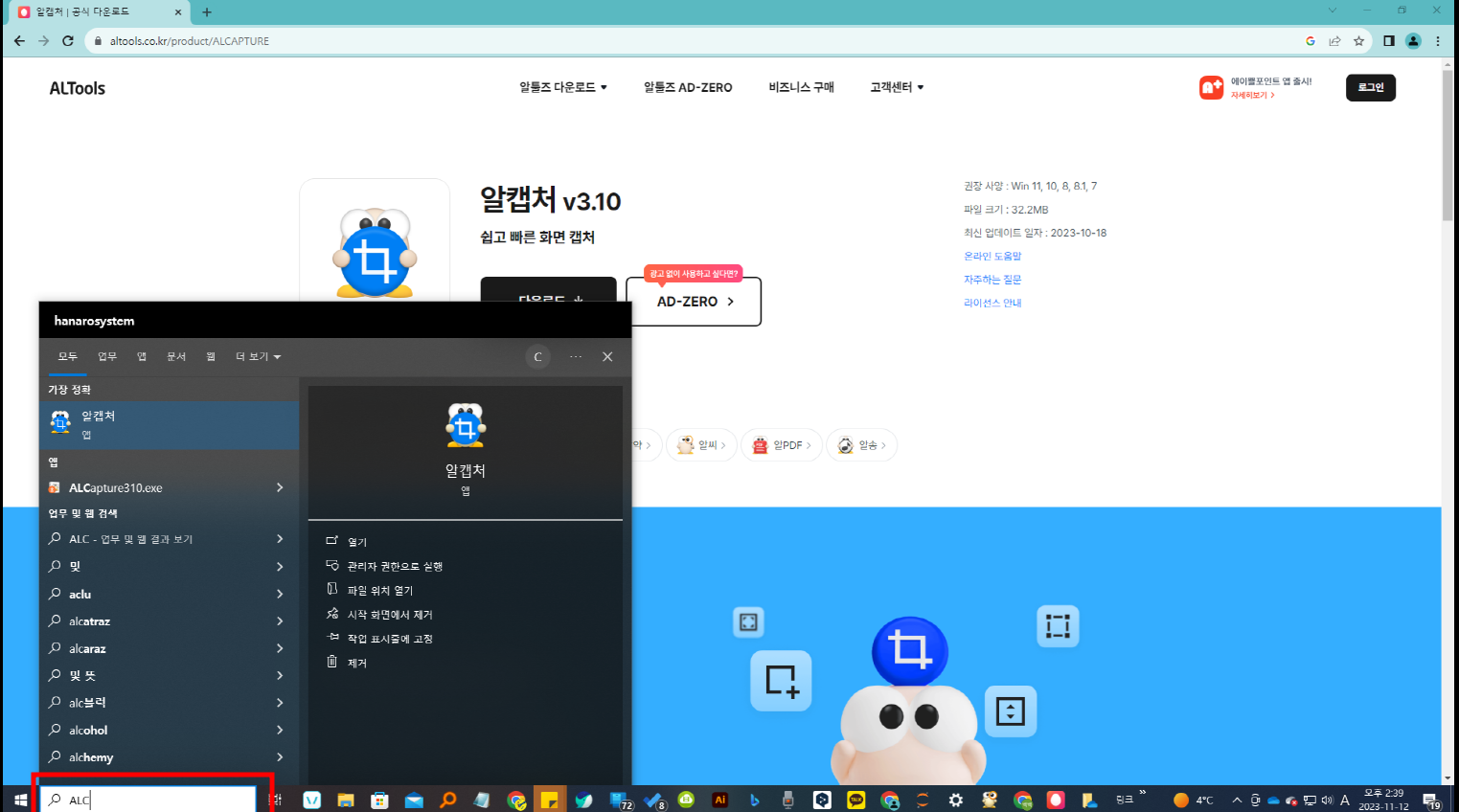Expand arrow for ALCapture310.exe result
Image resolution: width=1459 pixels, height=812 pixels.
pos(280,487)
